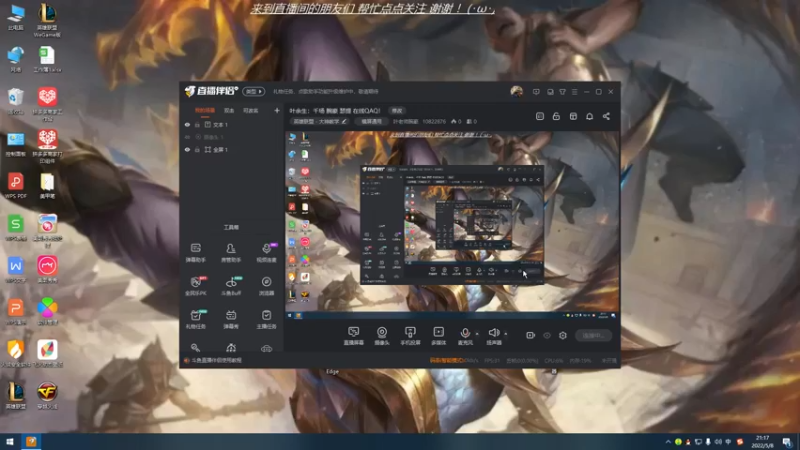The image size is (800, 450).
Task: Click the danmaku panel icon in the header
Action: point(540,116)
